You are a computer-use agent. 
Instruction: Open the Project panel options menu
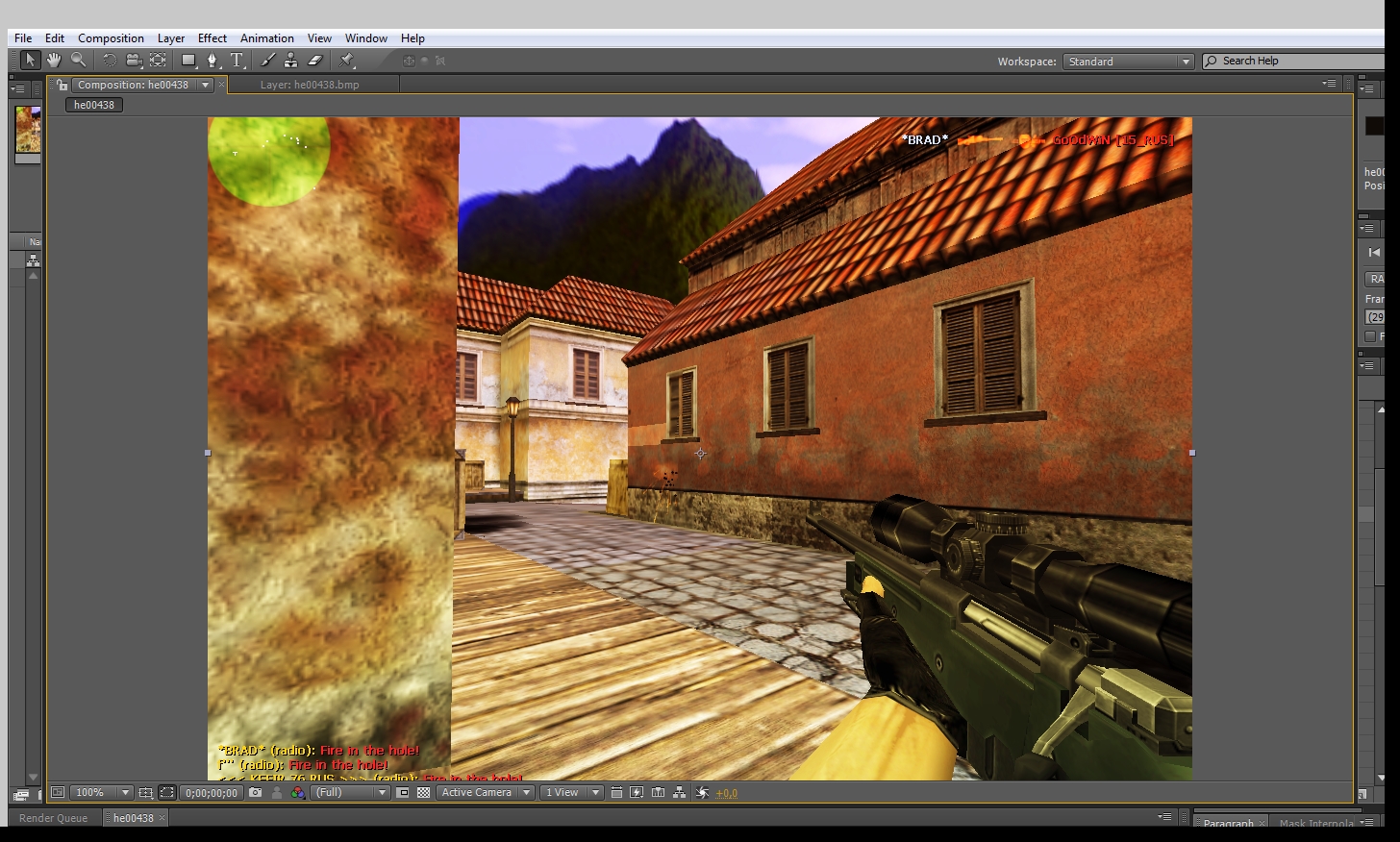(16, 88)
